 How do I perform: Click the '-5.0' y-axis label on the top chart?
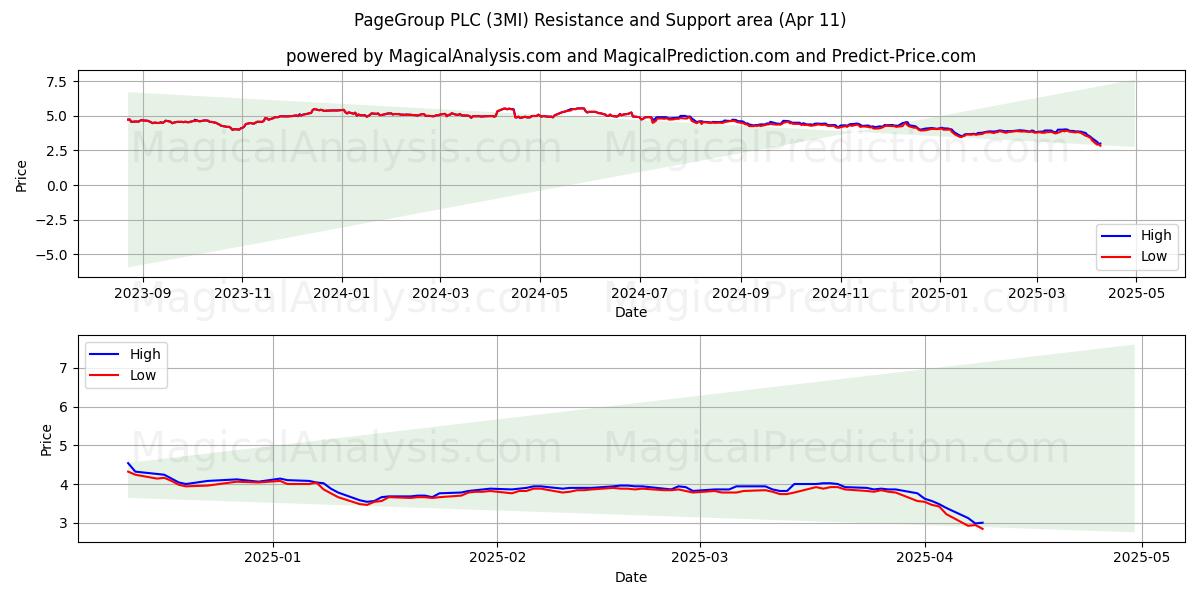(52, 255)
